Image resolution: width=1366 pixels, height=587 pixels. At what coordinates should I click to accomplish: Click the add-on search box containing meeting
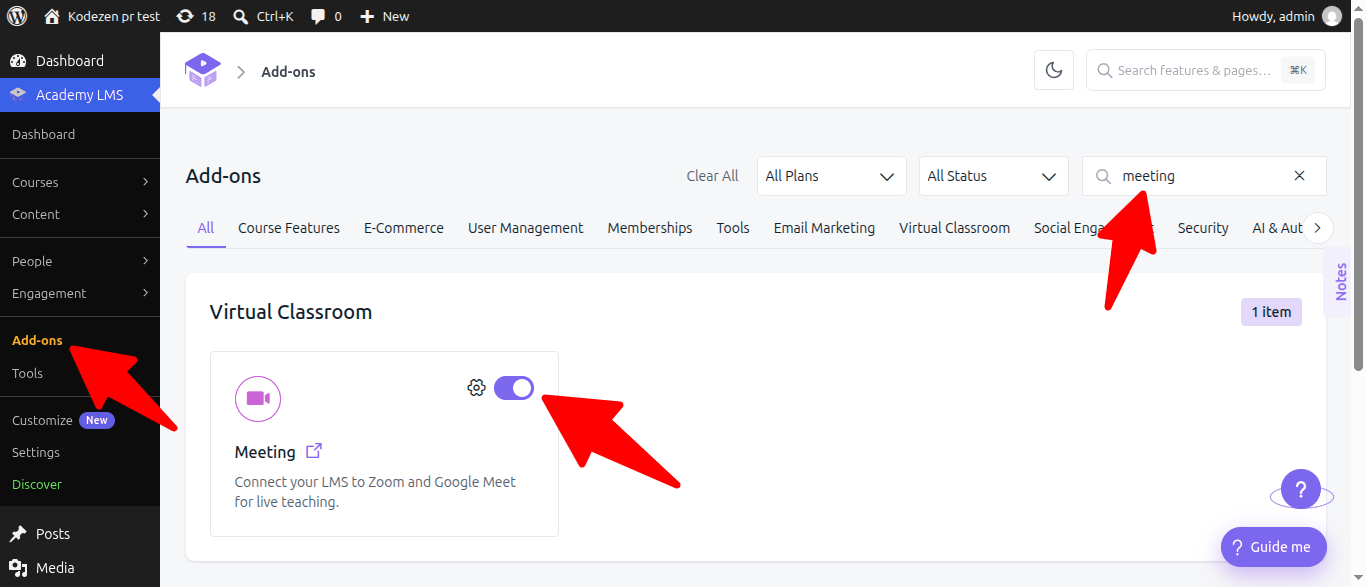(1204, 176)
